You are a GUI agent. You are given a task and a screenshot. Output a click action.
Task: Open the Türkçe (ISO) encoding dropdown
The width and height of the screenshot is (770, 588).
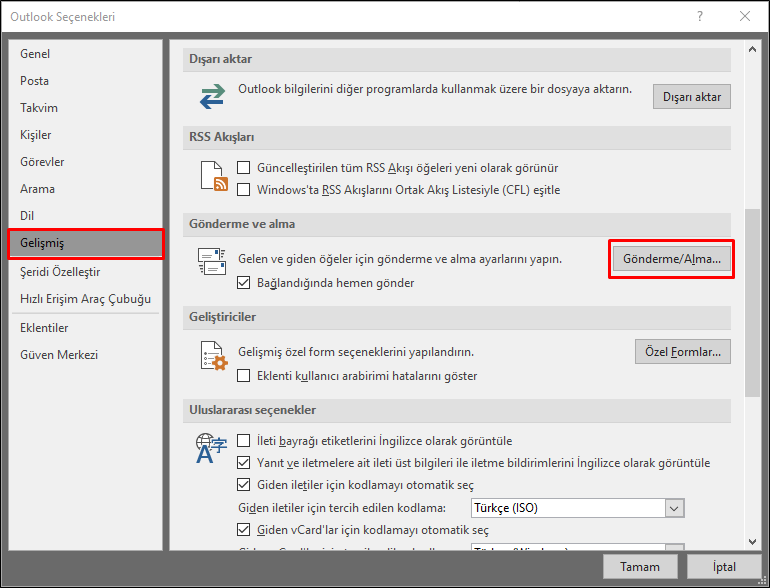coord(674,508)
